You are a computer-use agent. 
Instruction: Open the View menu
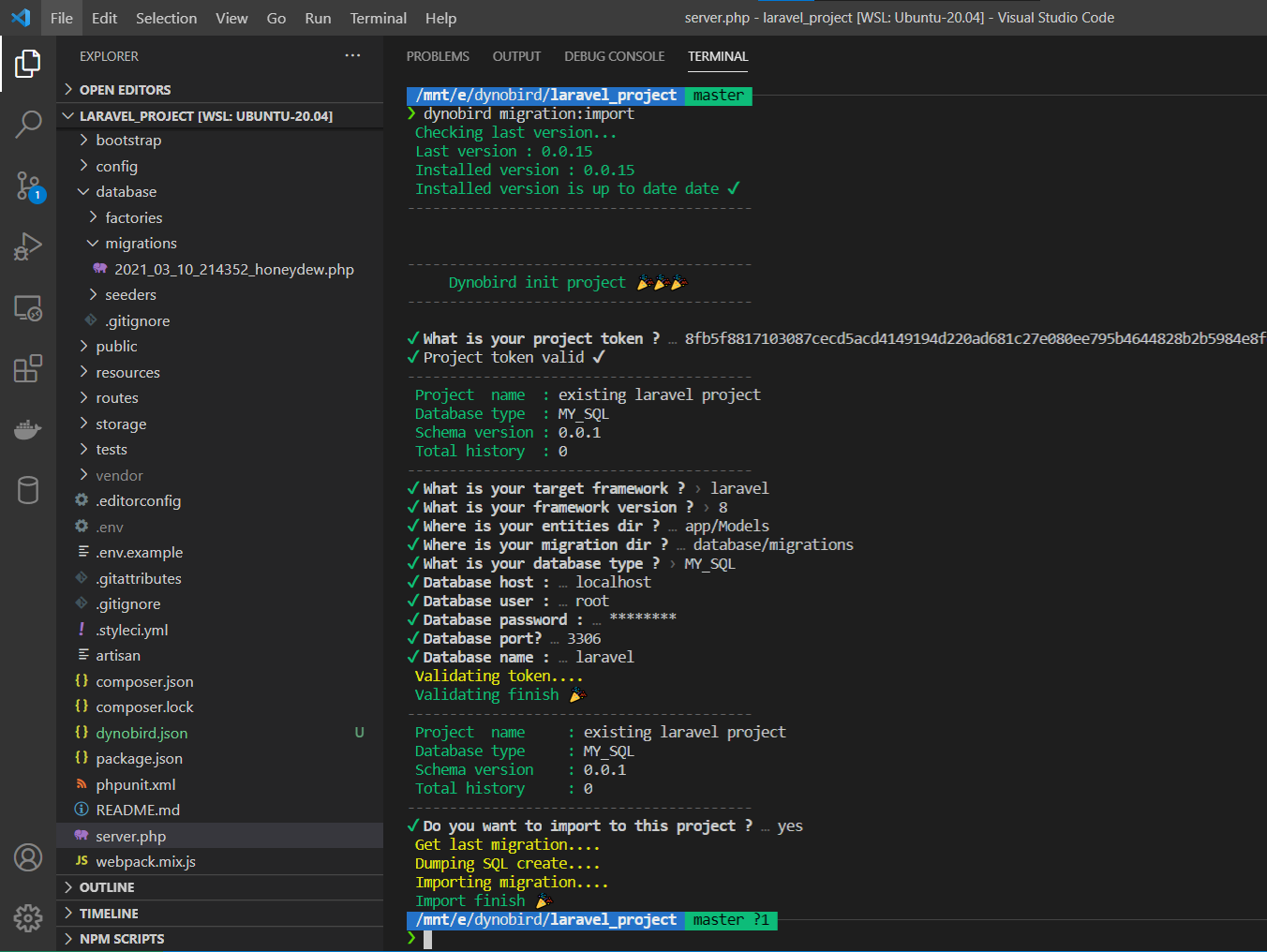(231, 18)
